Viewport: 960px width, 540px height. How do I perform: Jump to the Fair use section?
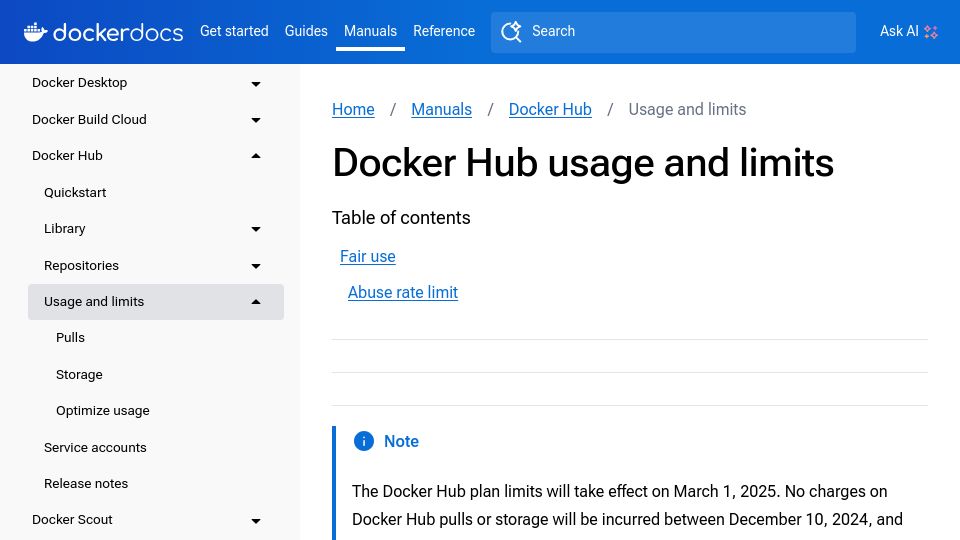point(368,257)
